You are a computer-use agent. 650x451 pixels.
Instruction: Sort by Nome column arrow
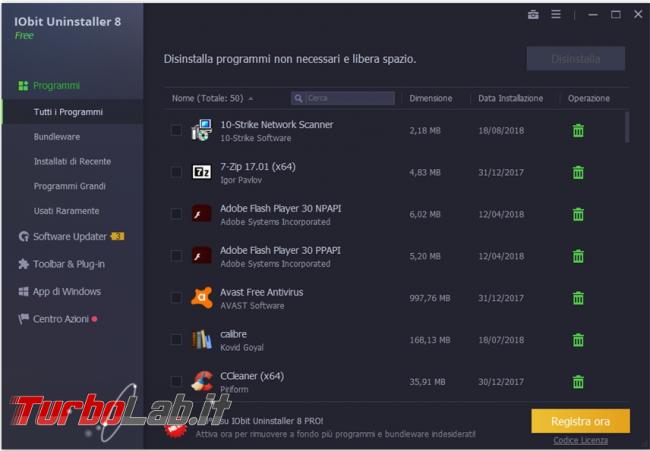[x=251, y=99]
